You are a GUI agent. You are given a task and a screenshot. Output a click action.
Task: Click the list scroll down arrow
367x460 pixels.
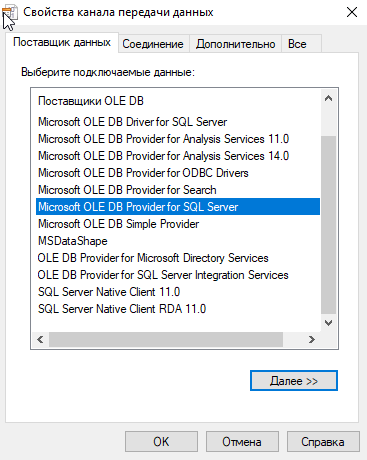point(329,323)
